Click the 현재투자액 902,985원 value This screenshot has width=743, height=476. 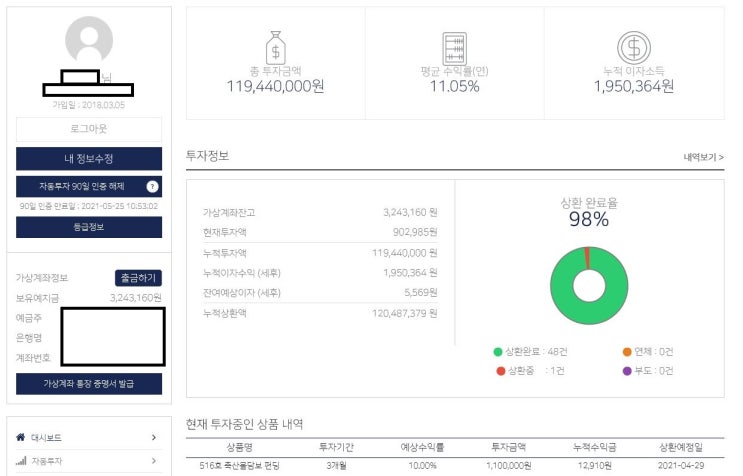coord(415,232)
